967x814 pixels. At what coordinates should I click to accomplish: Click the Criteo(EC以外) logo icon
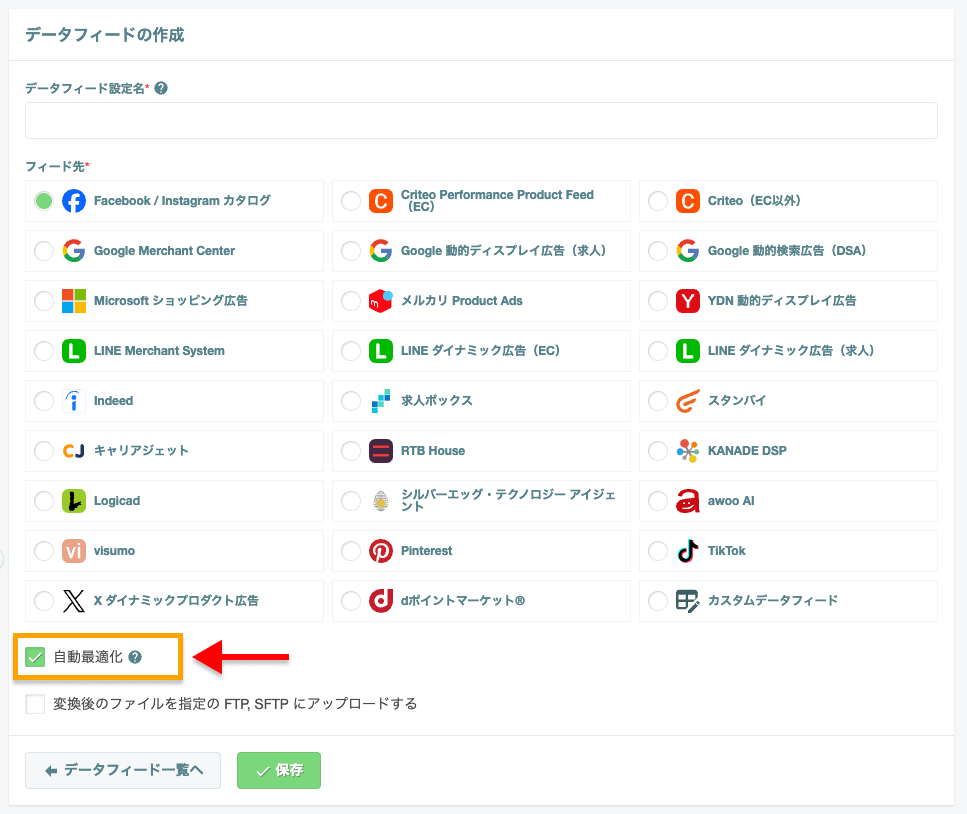688,201
